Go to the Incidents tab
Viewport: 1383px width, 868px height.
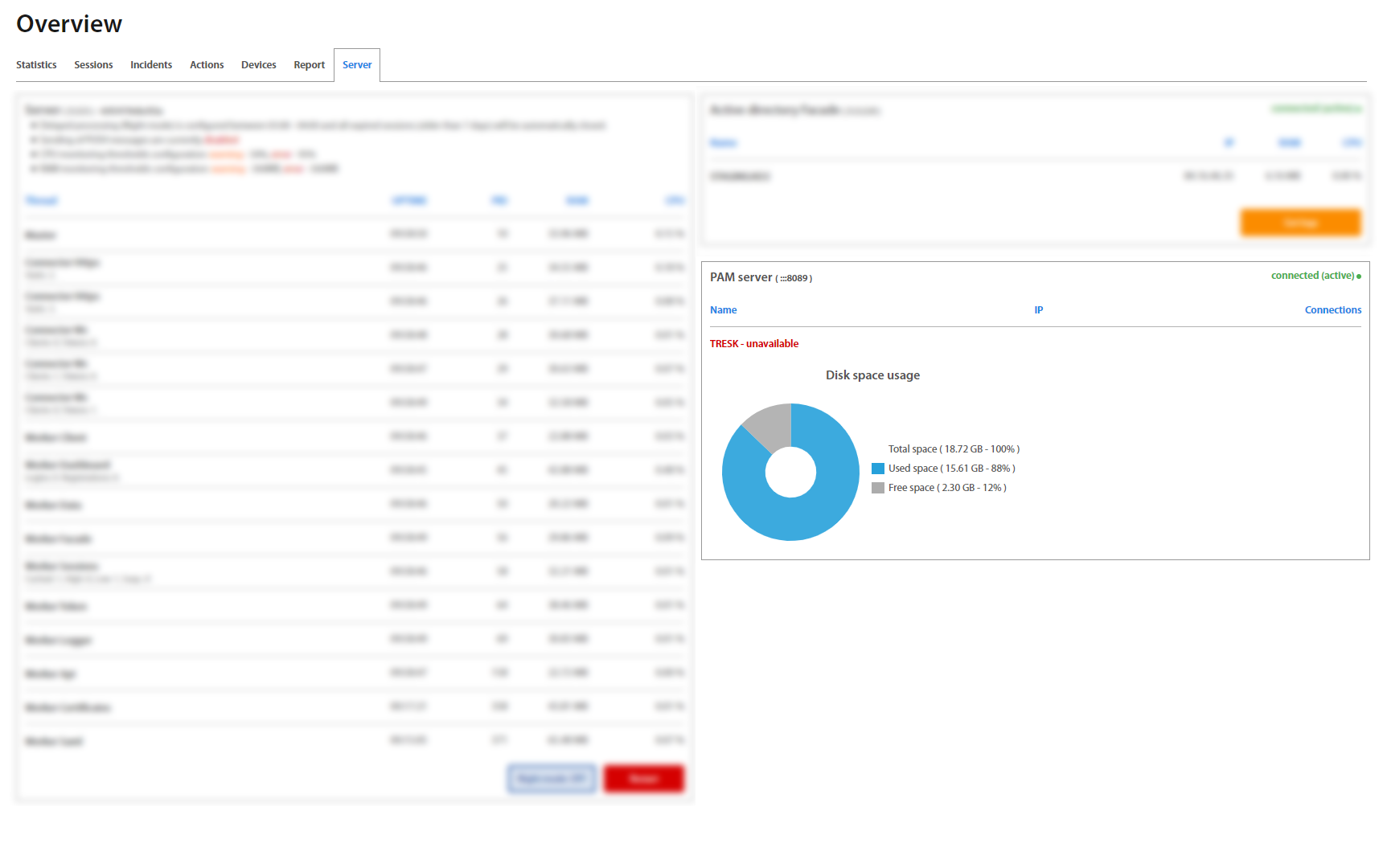(x=151, y=65)
